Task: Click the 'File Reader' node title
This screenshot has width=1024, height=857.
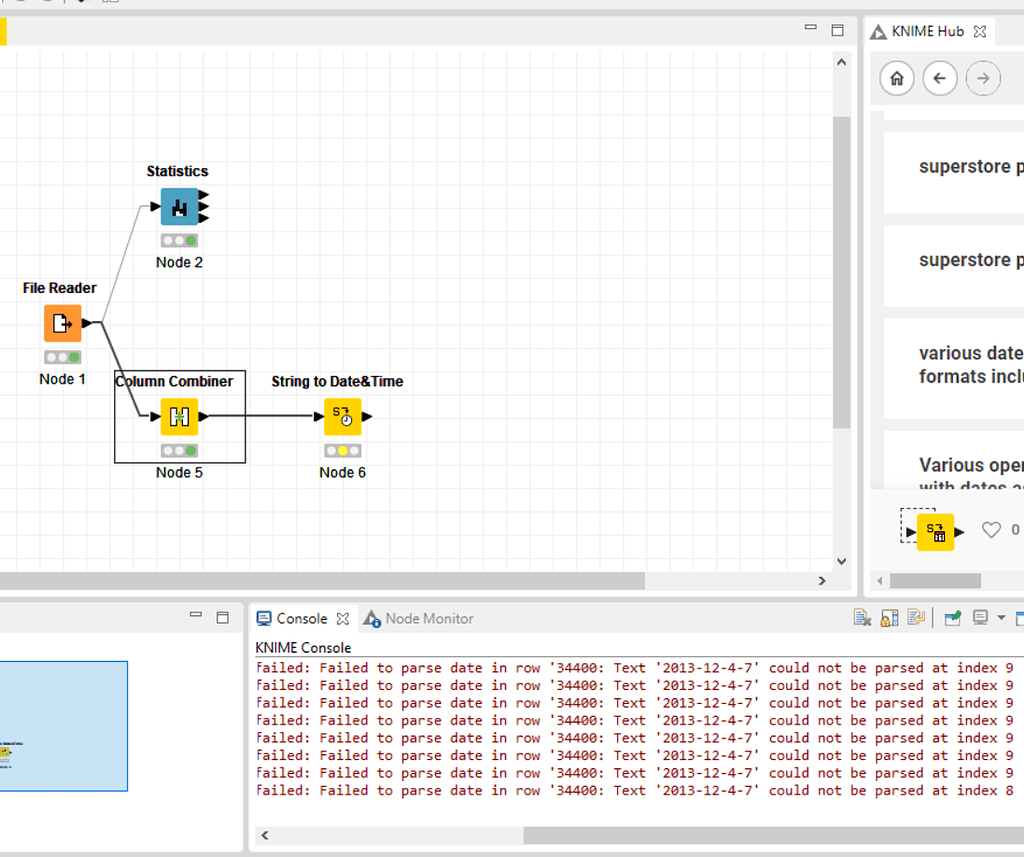Action: tap(59, 288)
